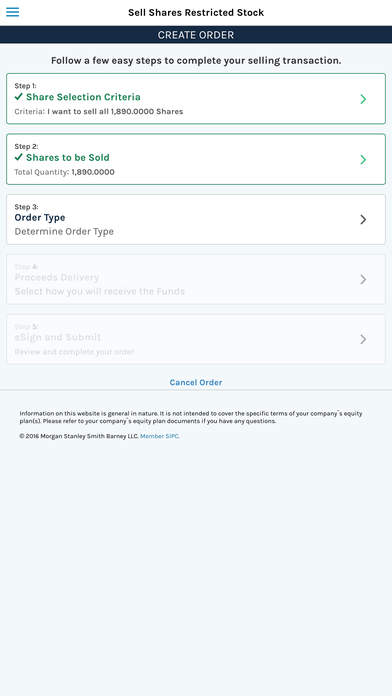392x696 pixels.
Task: Click the Sell Shares Restricted Stock title
Action: [x=196, y=12]
